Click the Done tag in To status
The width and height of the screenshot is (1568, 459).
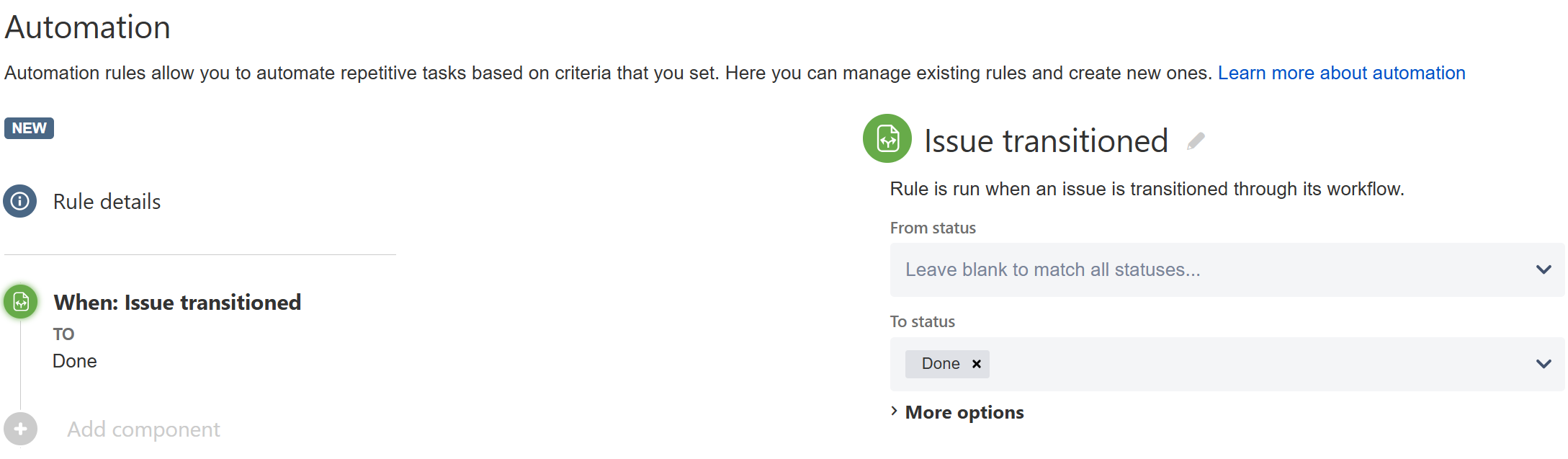[940, 364]
